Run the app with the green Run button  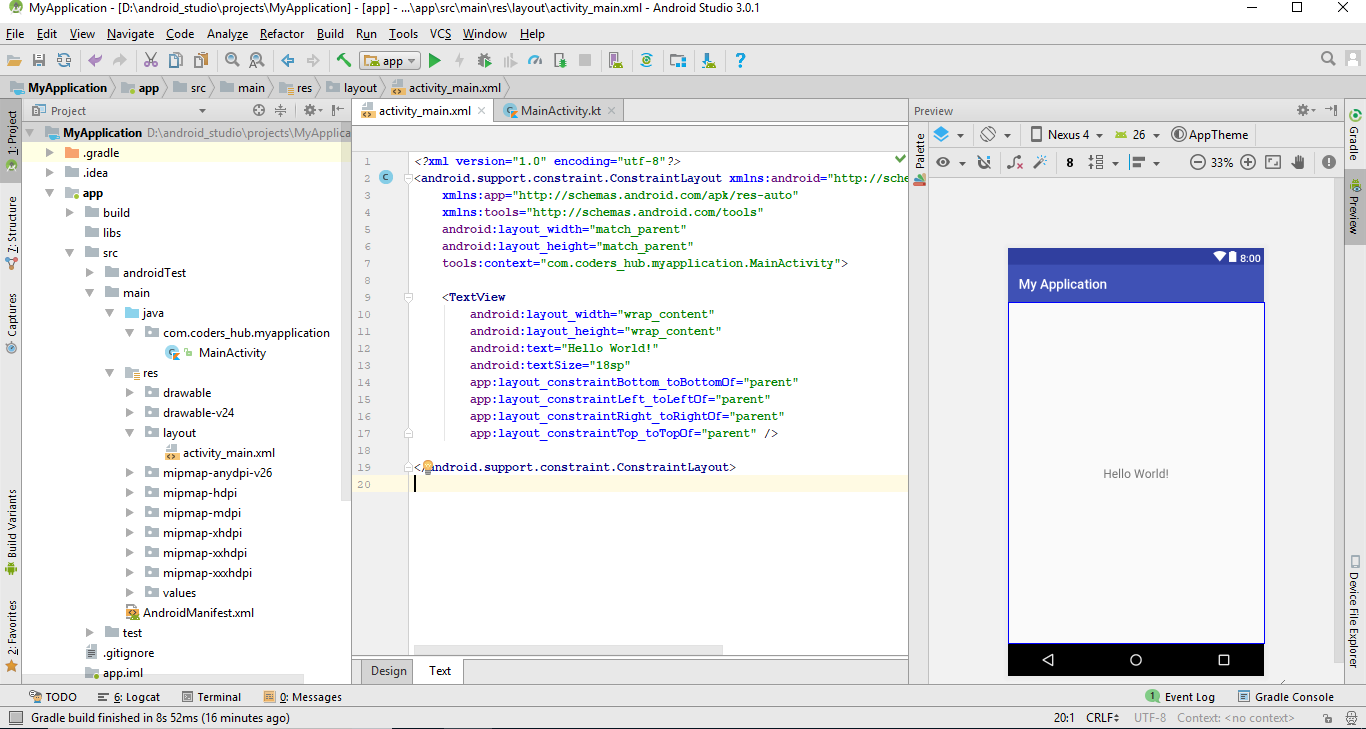pos(434,60)
